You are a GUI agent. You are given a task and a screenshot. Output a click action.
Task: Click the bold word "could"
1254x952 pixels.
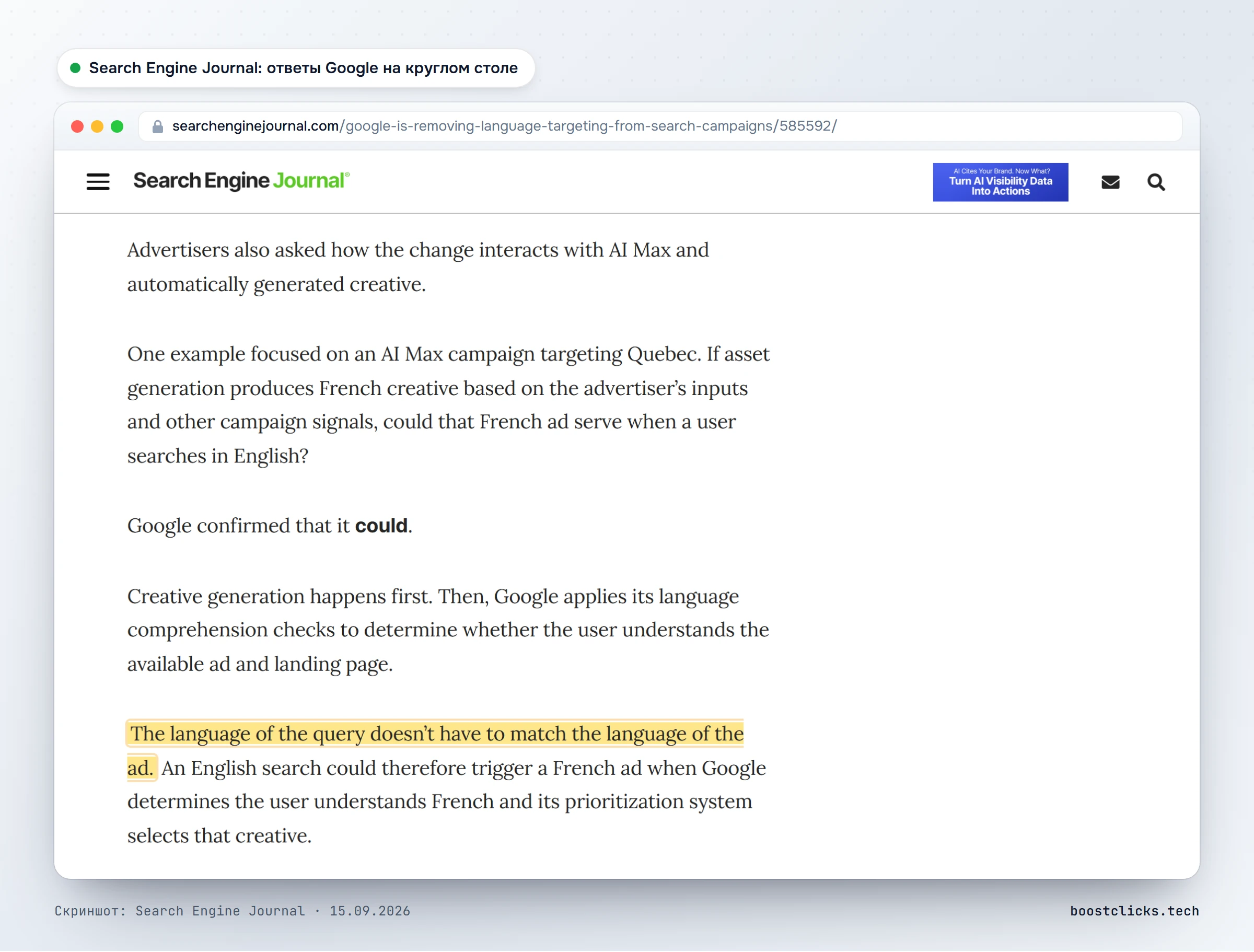[381, 526]
